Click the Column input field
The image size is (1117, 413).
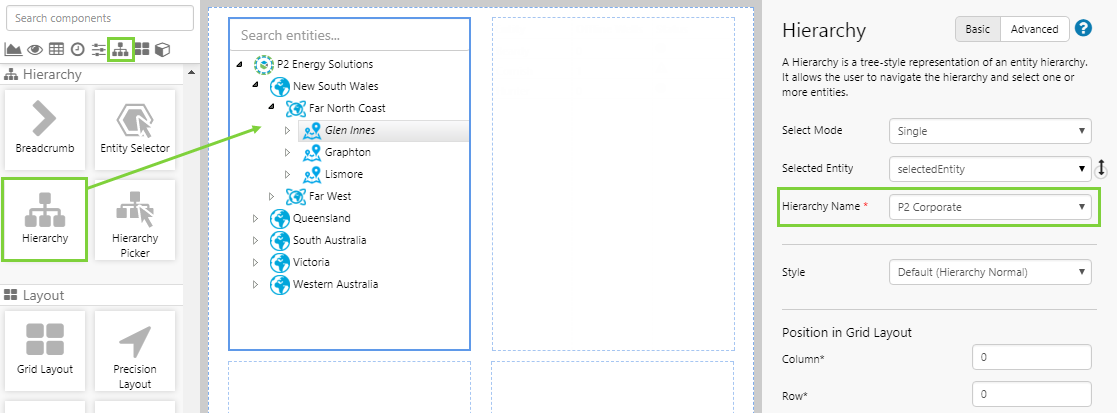(1032, 357)
